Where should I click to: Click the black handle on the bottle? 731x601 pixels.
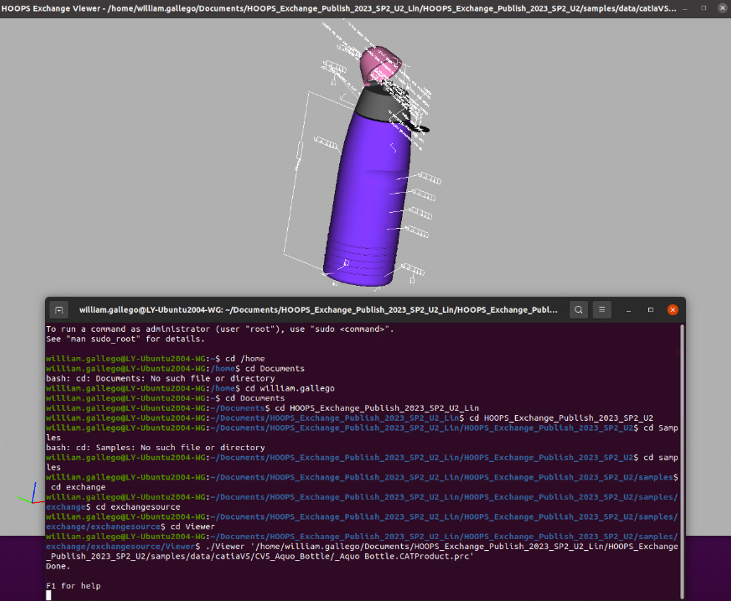(424, 129)
